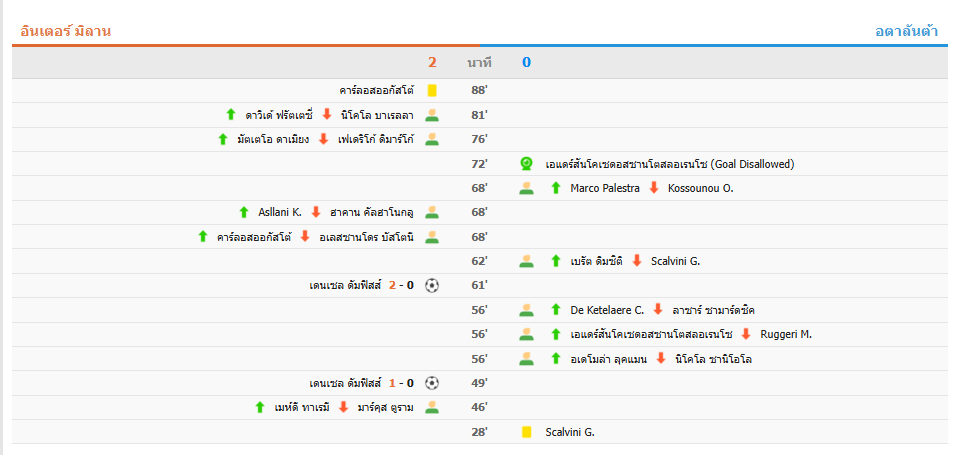
Task: Click player name ฮาคาน คัลฮาโนกลู
Action: point(372,213)
